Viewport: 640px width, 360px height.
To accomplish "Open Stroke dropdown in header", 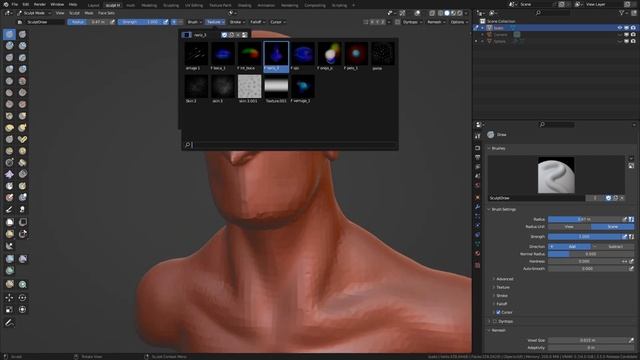I will tap(237, 22).
